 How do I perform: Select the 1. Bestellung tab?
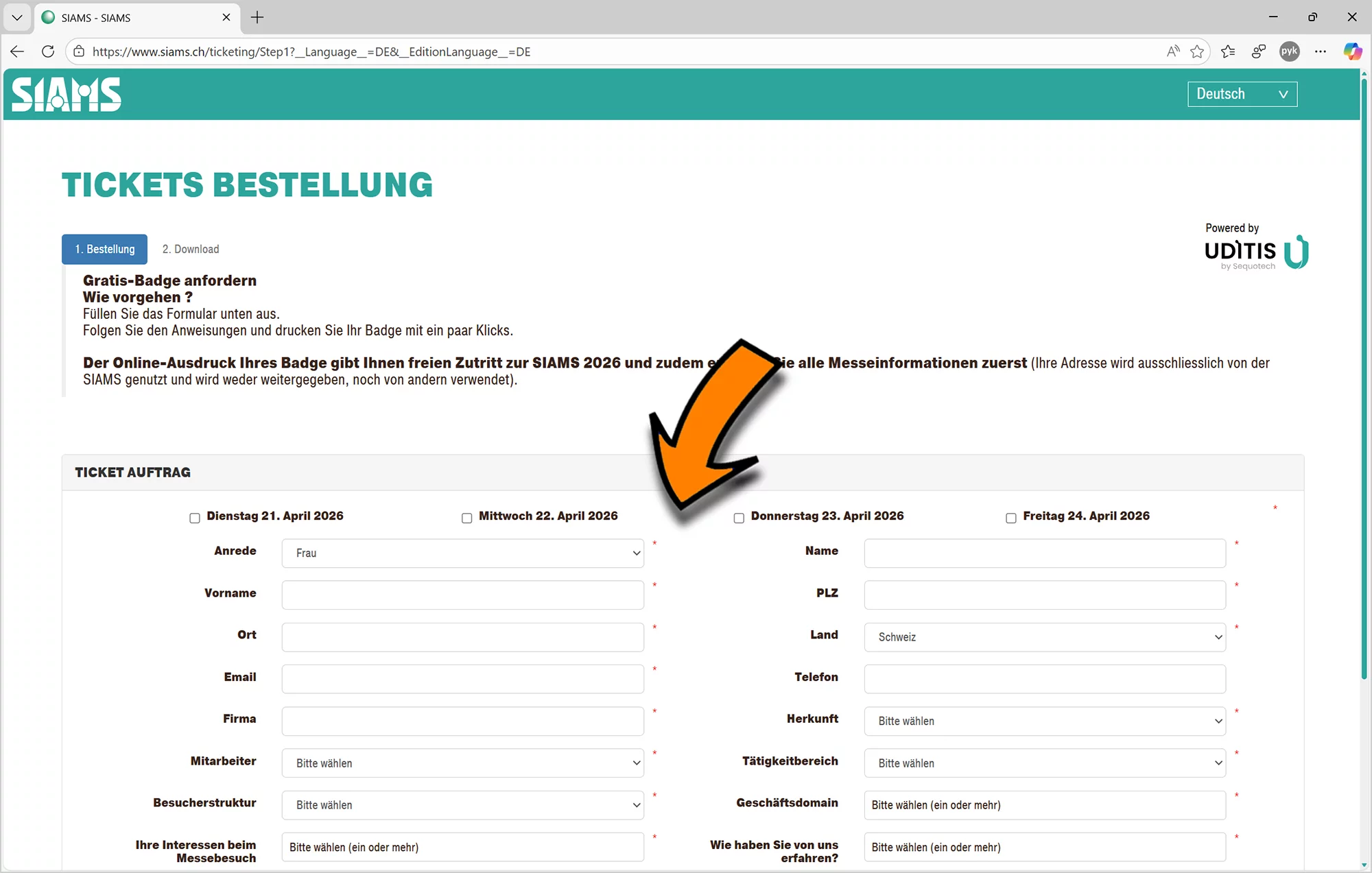(105, 249)
